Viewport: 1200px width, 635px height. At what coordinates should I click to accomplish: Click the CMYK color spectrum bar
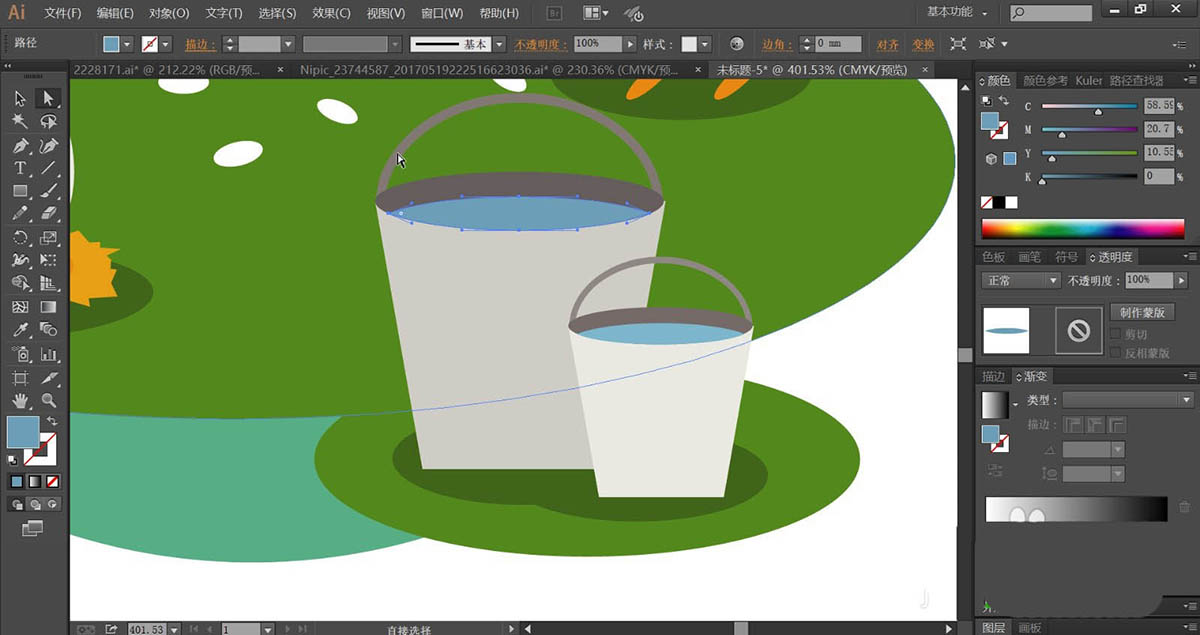coord(1082,229)
